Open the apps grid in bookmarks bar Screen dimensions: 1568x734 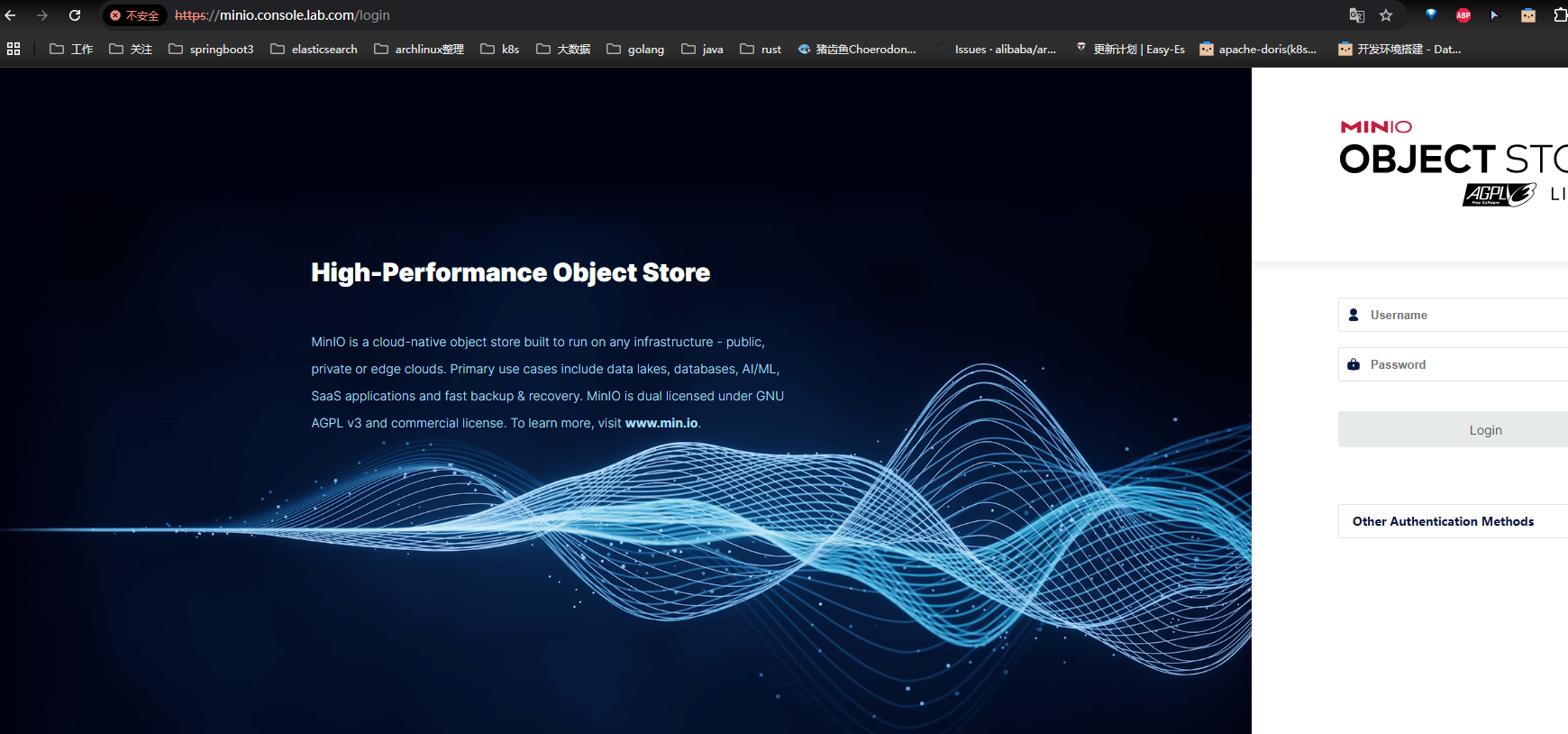point(14,49)
